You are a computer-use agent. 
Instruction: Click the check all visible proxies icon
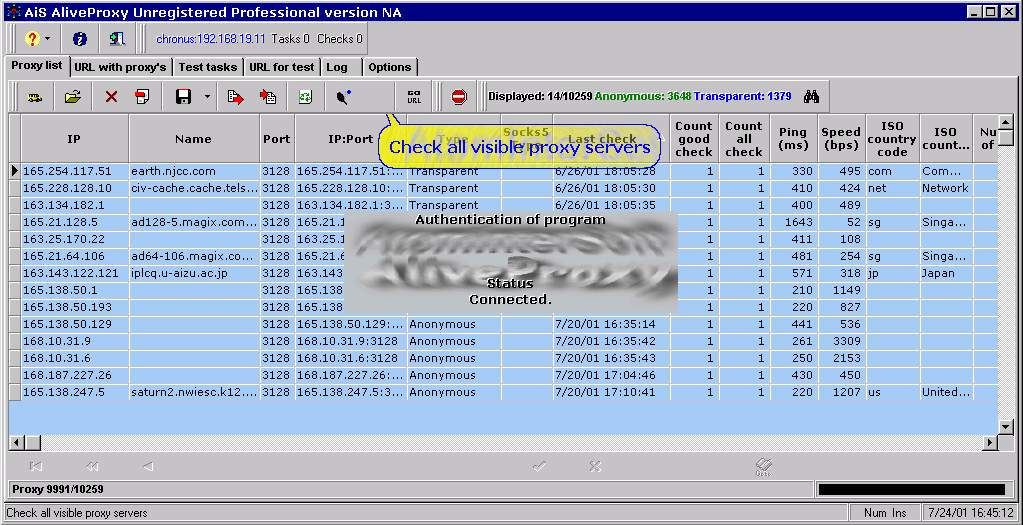click(344, 97)
